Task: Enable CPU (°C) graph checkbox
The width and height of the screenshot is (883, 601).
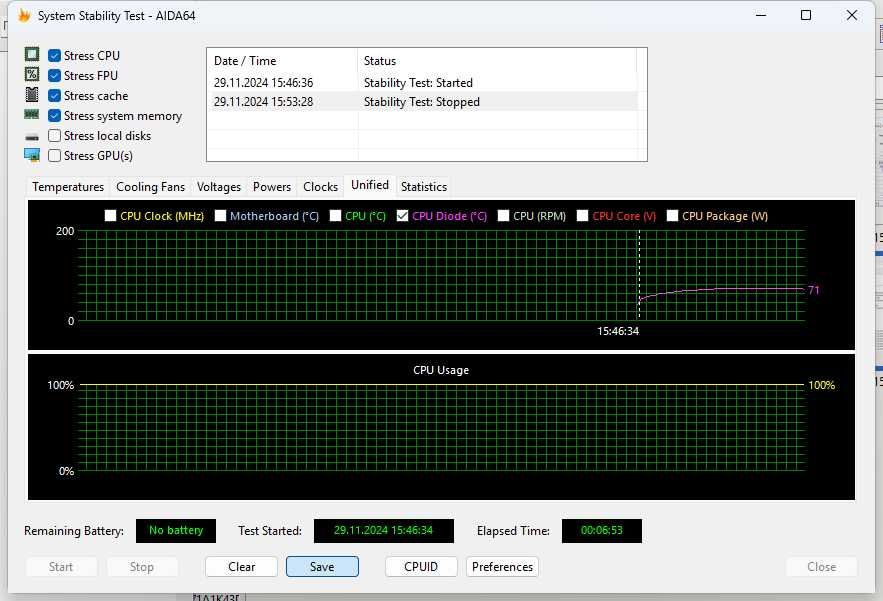Action: coord(335,216)
